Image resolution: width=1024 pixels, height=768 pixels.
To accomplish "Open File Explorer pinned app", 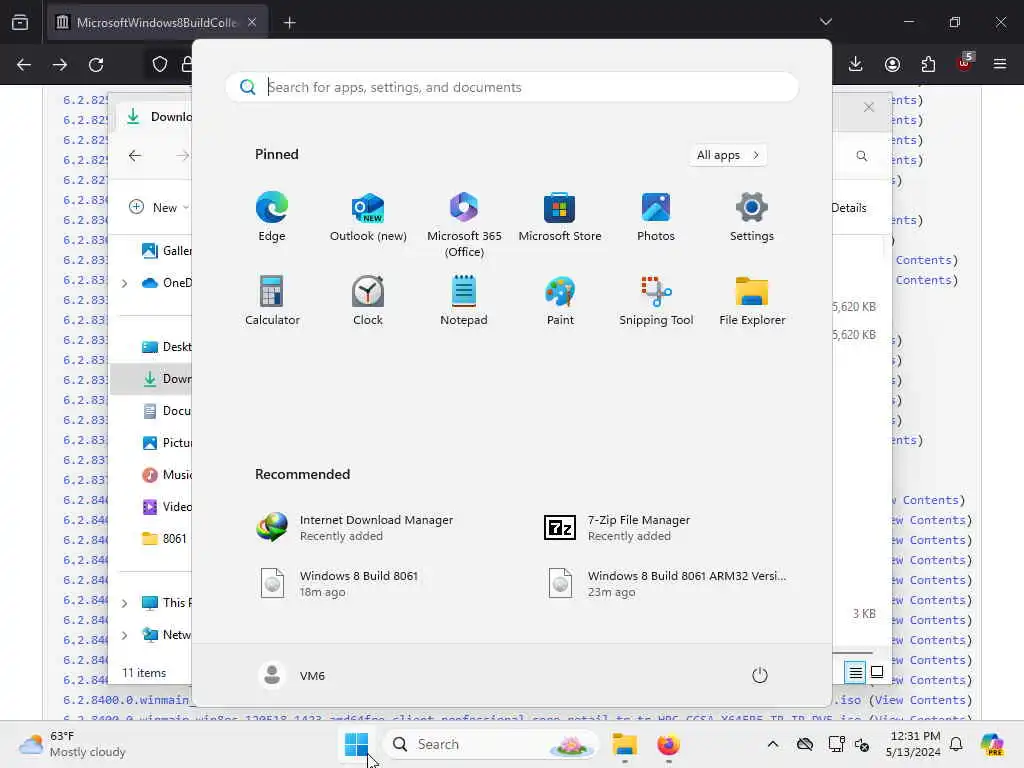I will pyautogui.click(x=752, y=300).
